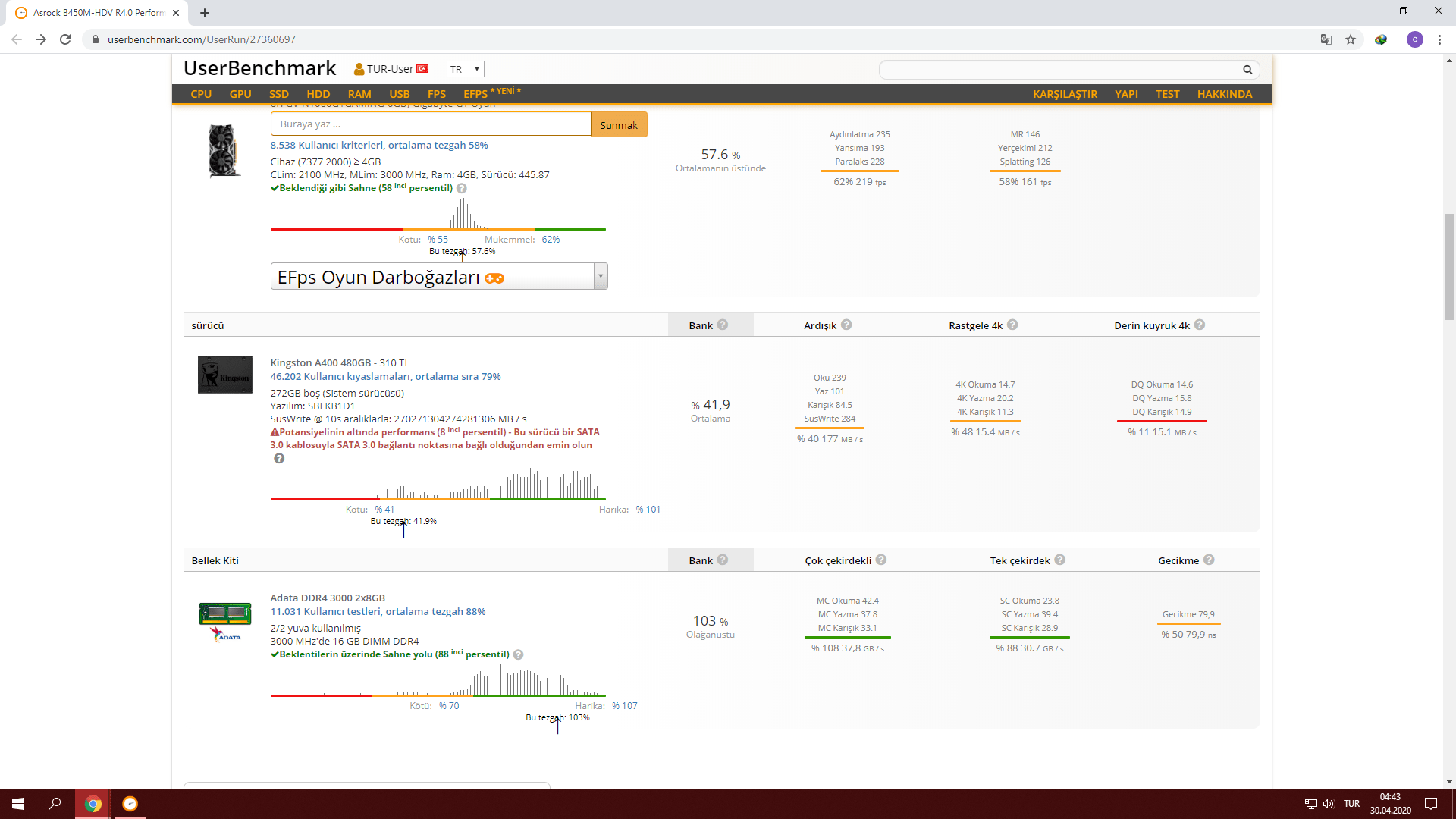Click the Sunmak button
The height and width of the screenshot is (819, 1456).
coord(619,125)
